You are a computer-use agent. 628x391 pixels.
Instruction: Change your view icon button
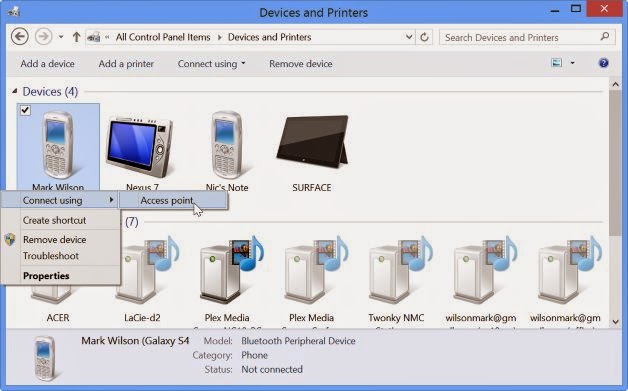point(557,62)
